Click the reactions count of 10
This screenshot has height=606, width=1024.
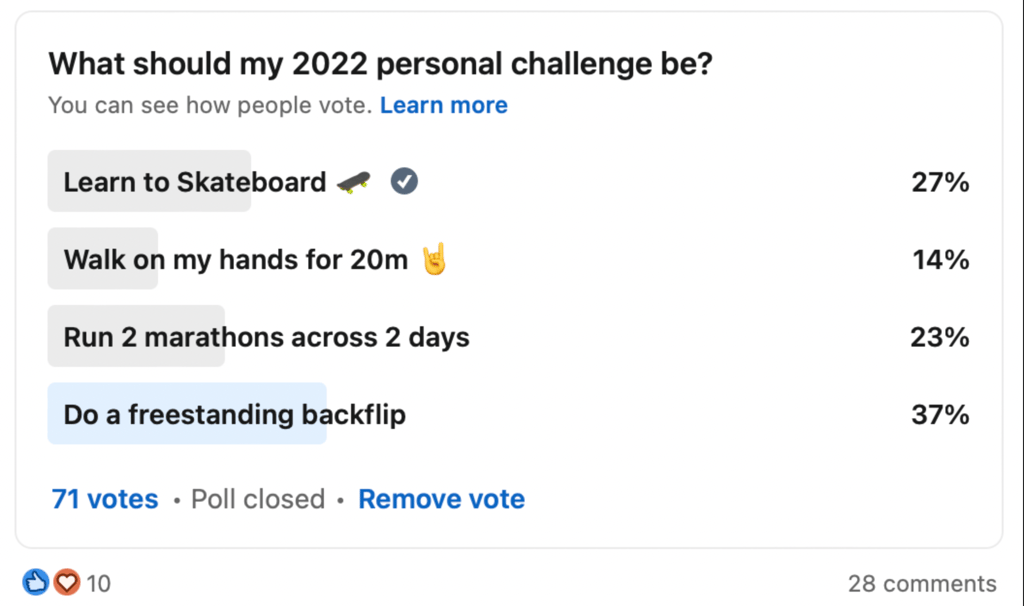click(99, 583)
